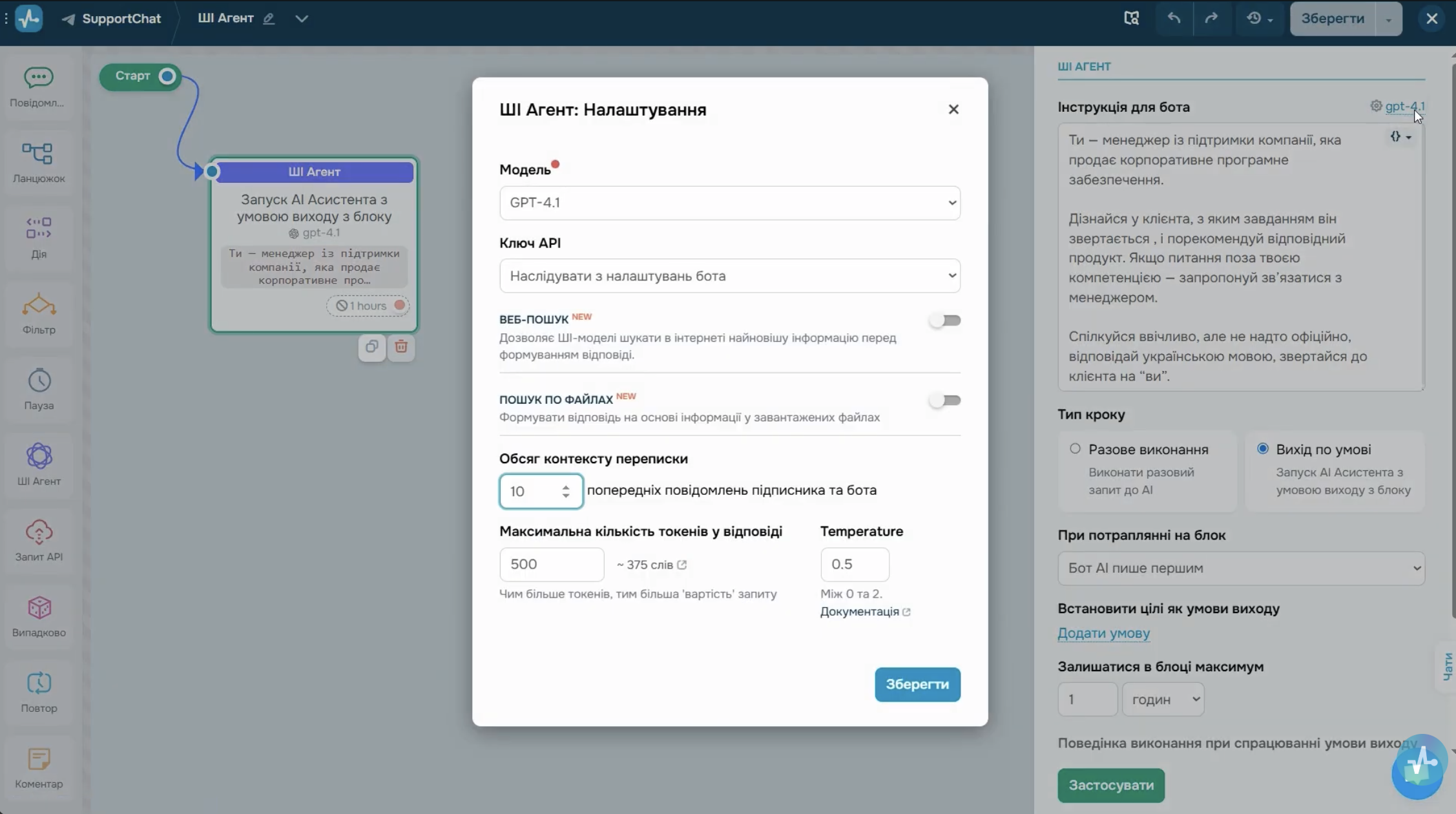The width and height of the screenshot is (1456, 814).
Task: Select the Ланцюжок block icon in sidebar
Action: (x=38, y=153)
